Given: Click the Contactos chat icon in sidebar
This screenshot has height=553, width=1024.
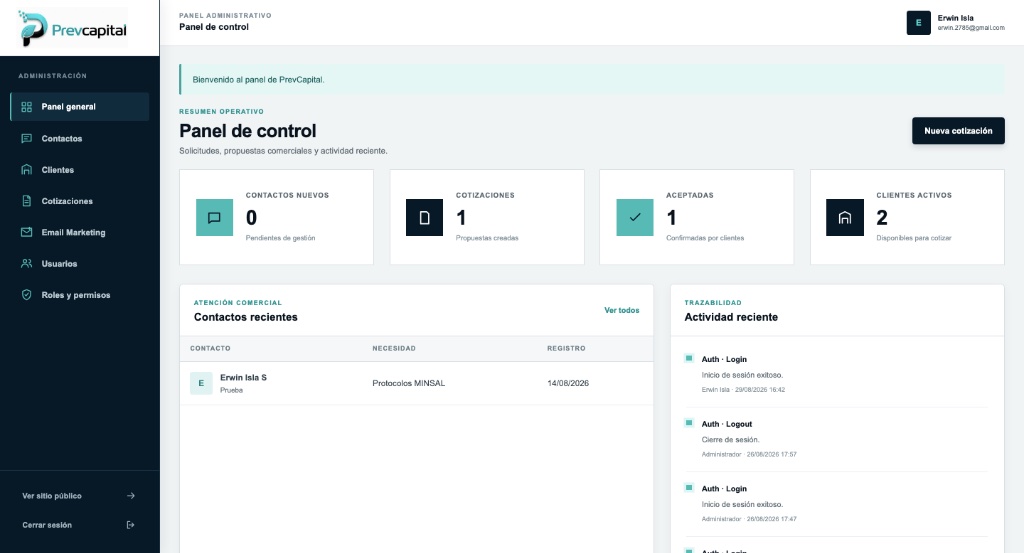Looking at the screenshot, I should point(26,138).
